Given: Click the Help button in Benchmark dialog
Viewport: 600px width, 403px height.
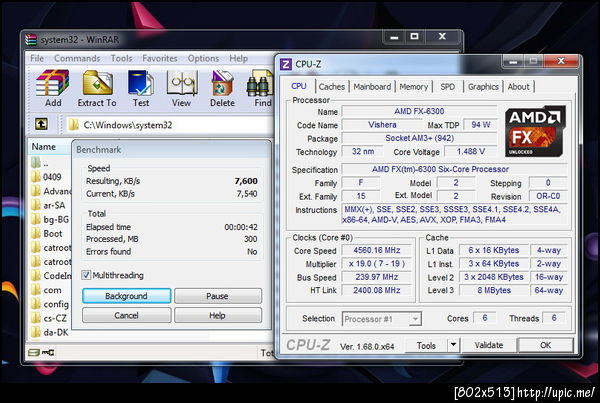Looking at the screenshot, I should point(218,315).
